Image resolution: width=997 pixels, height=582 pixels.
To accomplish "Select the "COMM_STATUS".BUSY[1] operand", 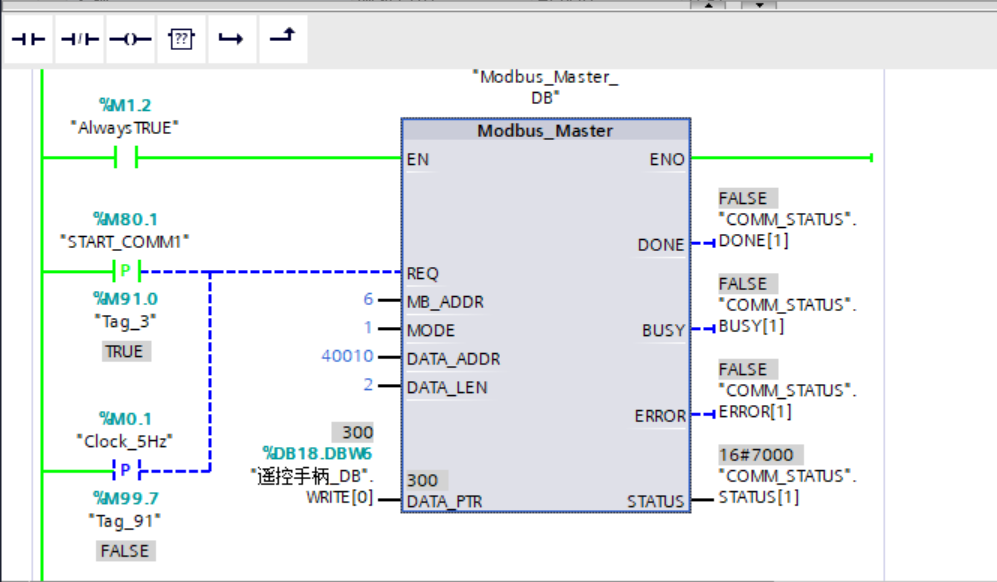I will point(787,315).
